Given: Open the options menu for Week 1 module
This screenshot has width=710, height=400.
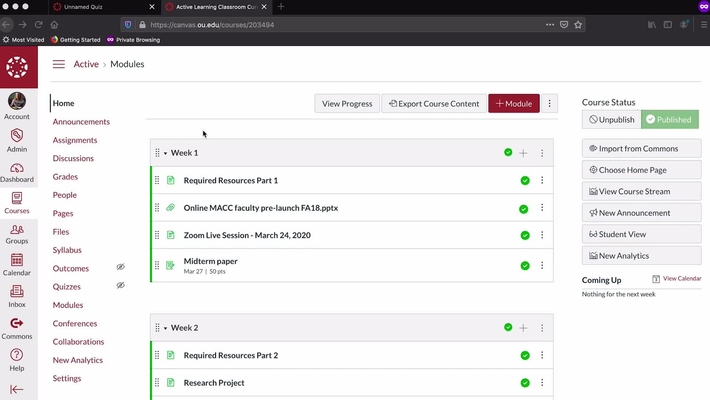Looking at the screenshot, I should tap(542, 153).
